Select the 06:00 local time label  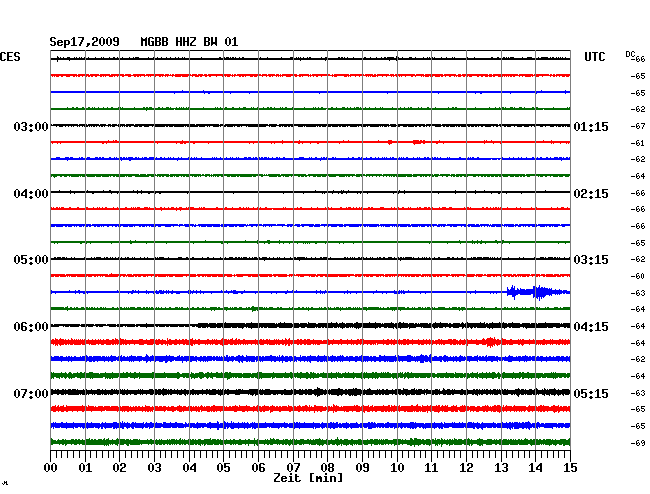(x=31, y=327)
